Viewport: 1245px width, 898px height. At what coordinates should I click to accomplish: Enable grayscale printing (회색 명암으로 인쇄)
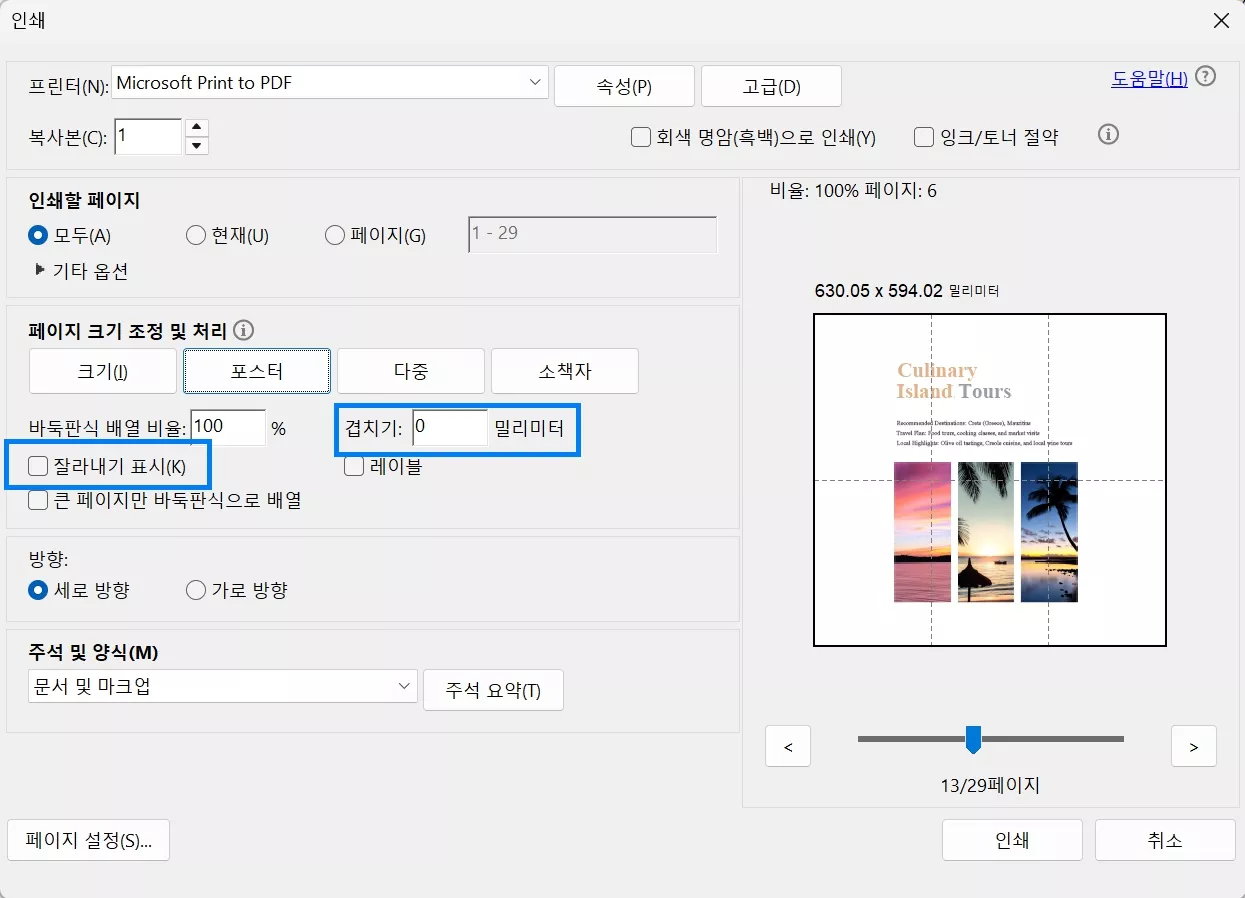(640, 137)
